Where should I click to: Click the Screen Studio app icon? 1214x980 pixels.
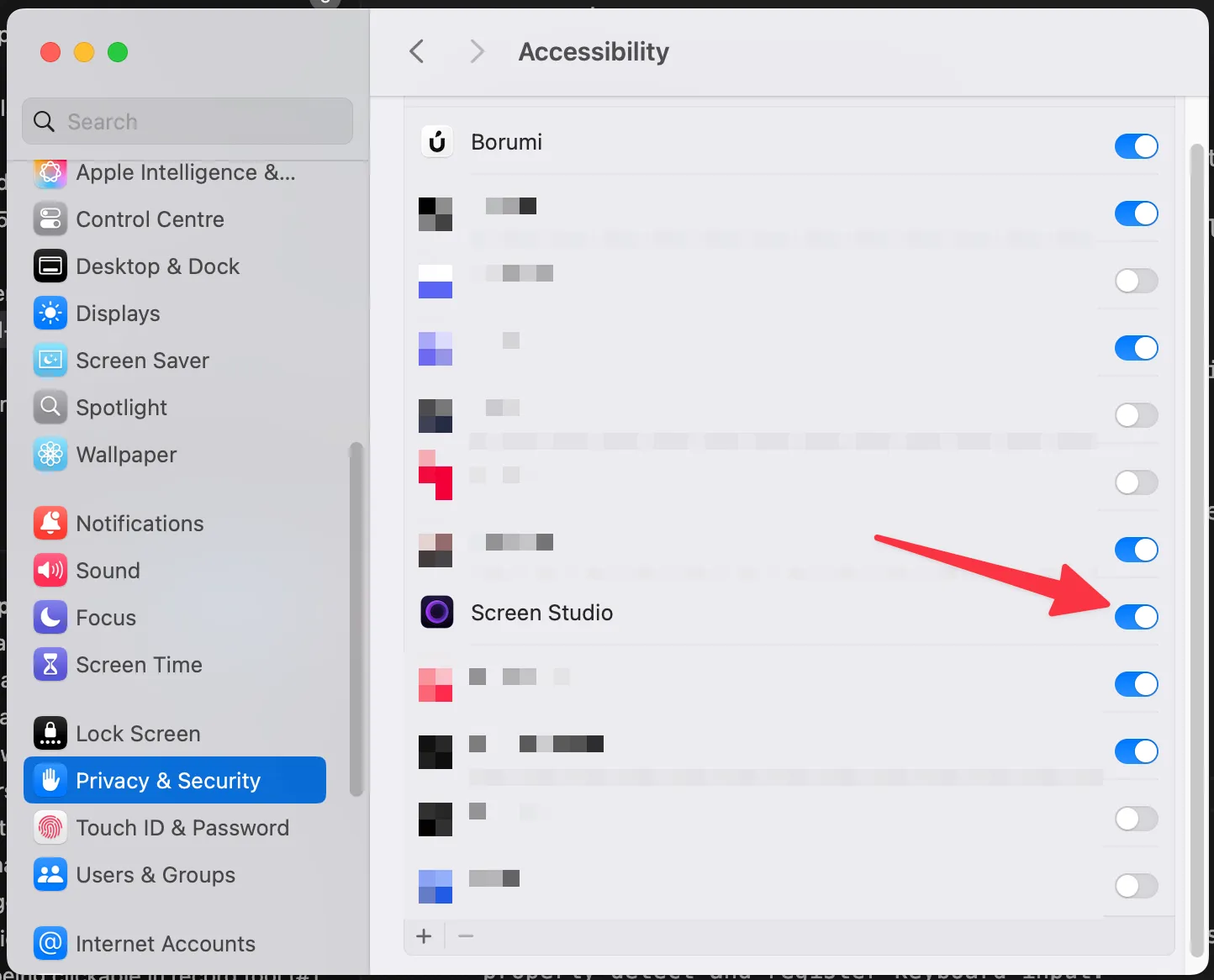point(436,612)
